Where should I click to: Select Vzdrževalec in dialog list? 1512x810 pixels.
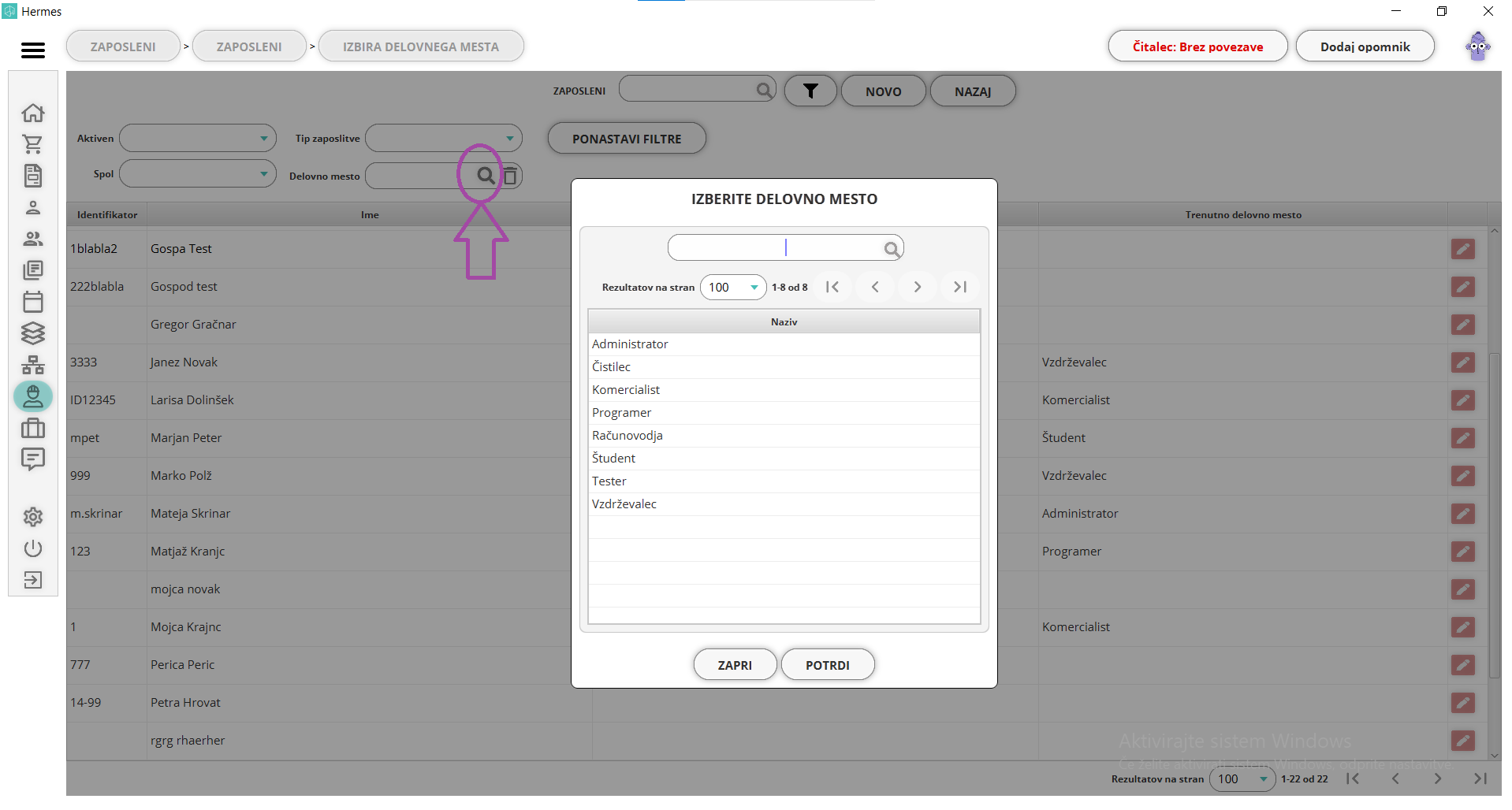784,504
